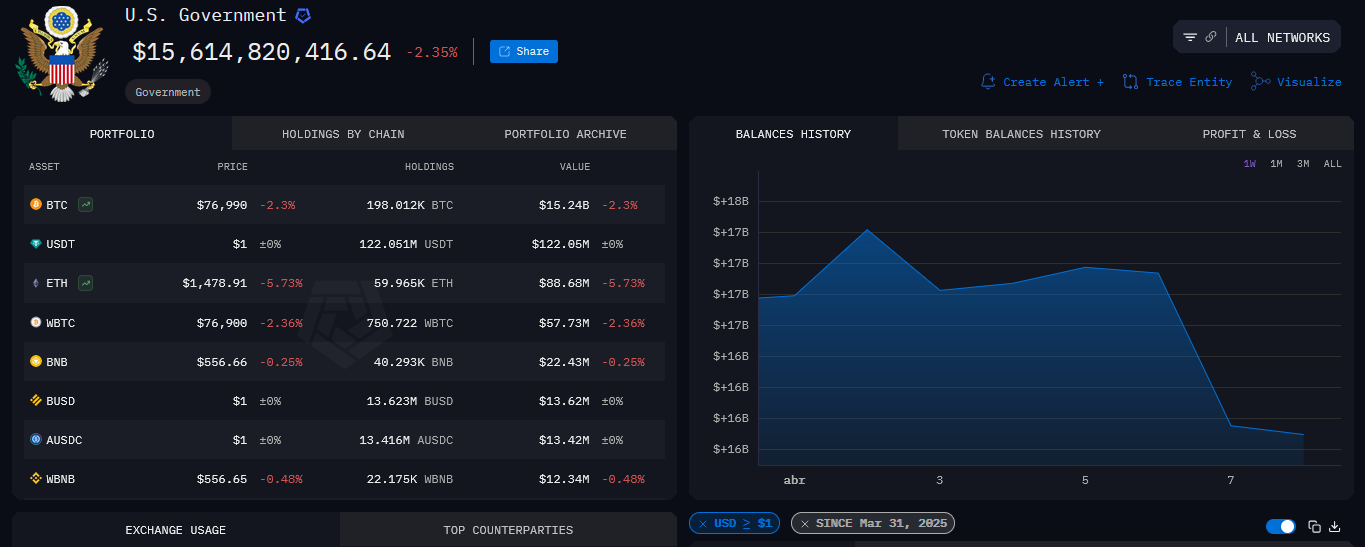Click the chart trend icon beside ETH
The width and height of the screenshot is (1365, 547).
[x=86, y=283]
